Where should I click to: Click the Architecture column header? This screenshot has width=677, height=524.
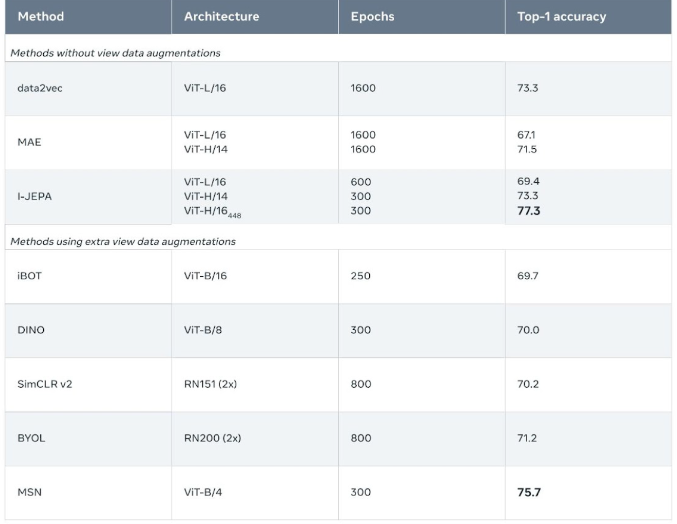click(x=221, y=17)
